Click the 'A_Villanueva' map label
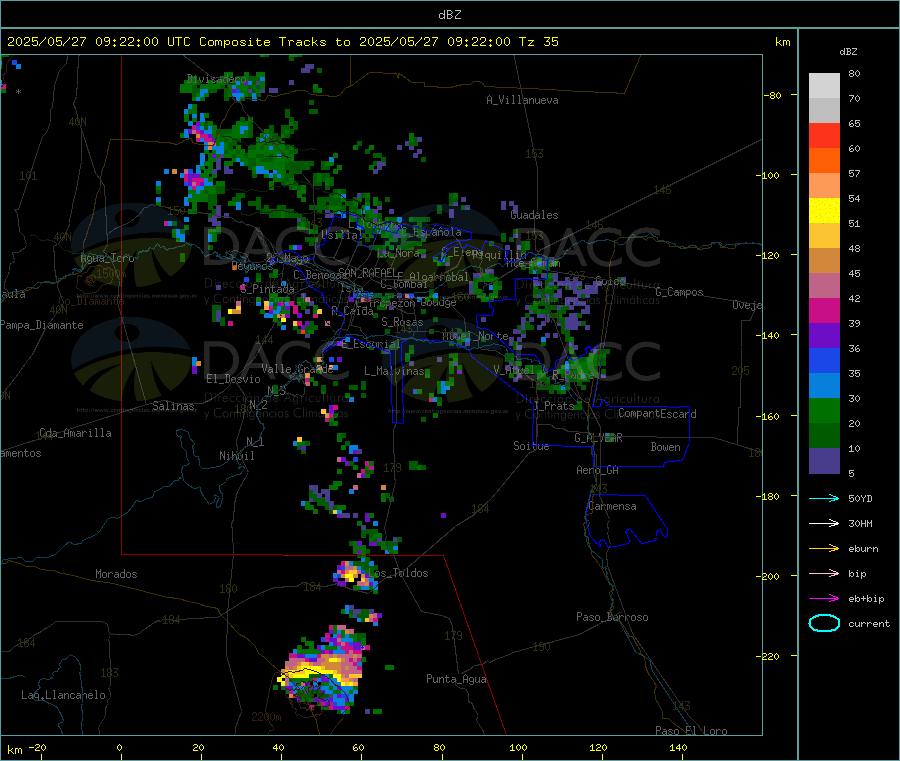Image resolution: width=900 pixels, height=761 pixels. pos(522,100)
